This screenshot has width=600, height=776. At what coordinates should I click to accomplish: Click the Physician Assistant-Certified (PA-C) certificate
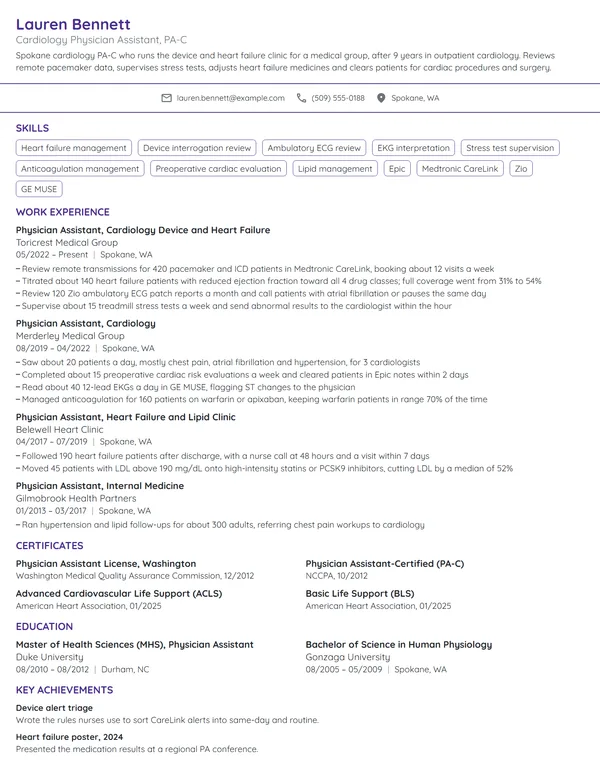click(385, 564)
